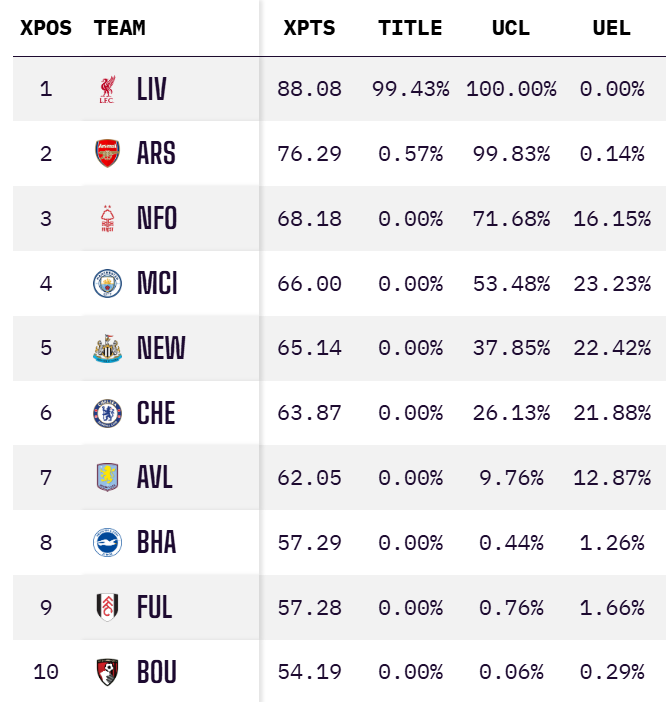This screenshot has height=702, width=666.
Task: Click the TEAM column header
Action: click(119, 28)
